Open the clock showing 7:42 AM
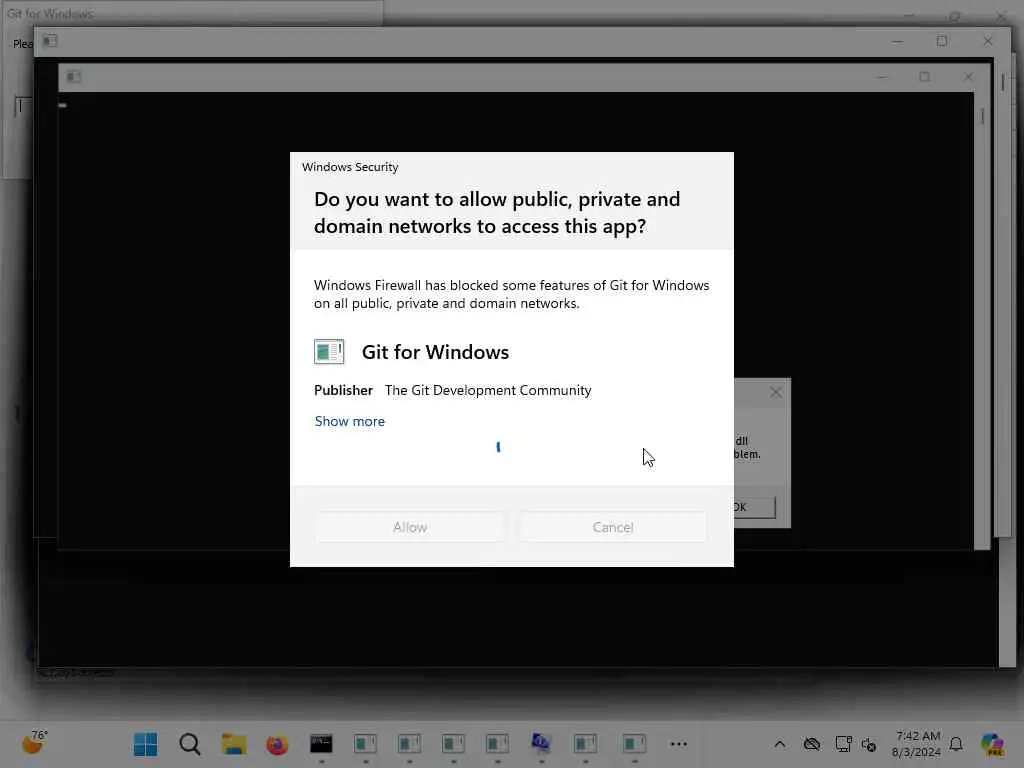 click(917, 744)
